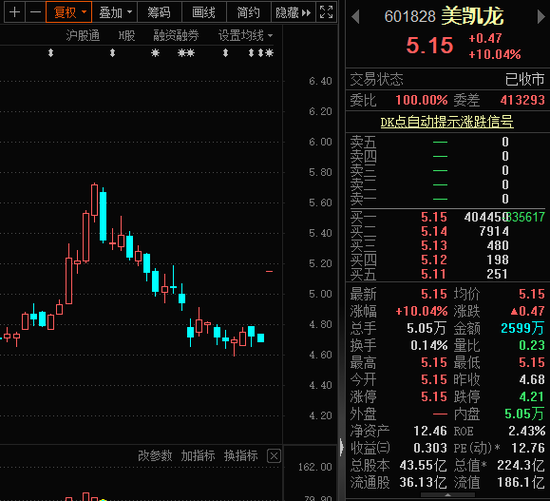Click 隐藏 to hide side panel
Image resolution: width=550 pixels, height=501 pixels.
[x=293, y=13]
